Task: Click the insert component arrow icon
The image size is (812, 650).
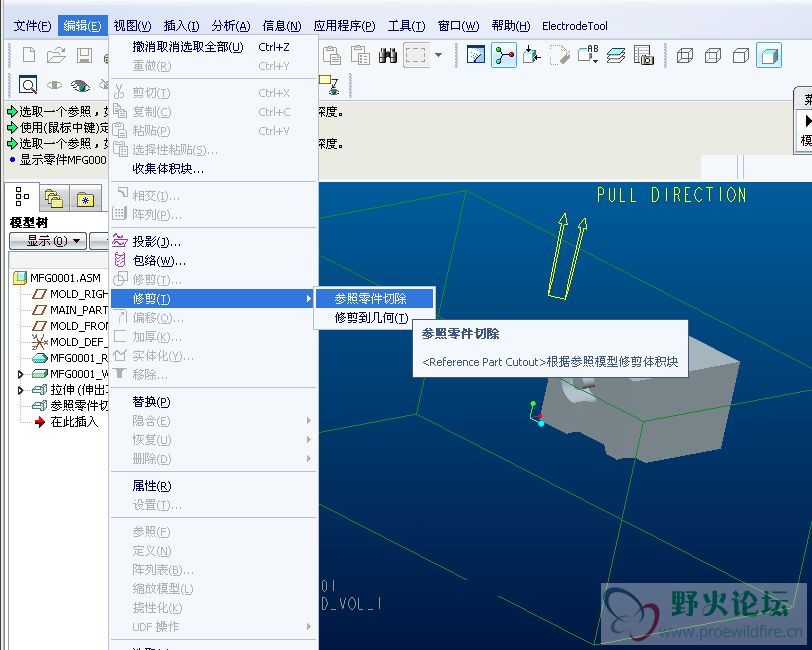Action: click(x=531, y=55)
